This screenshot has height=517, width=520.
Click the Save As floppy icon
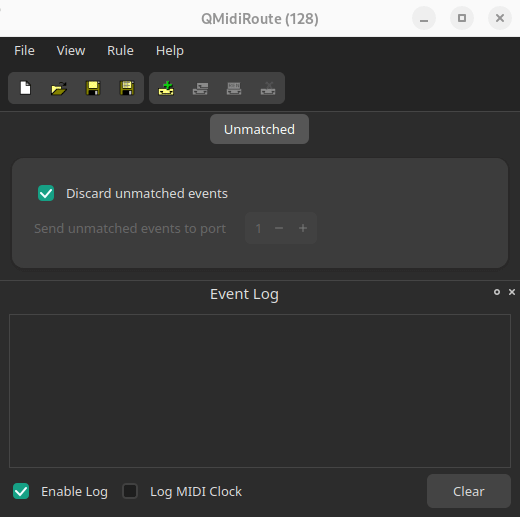coord(127,88)
